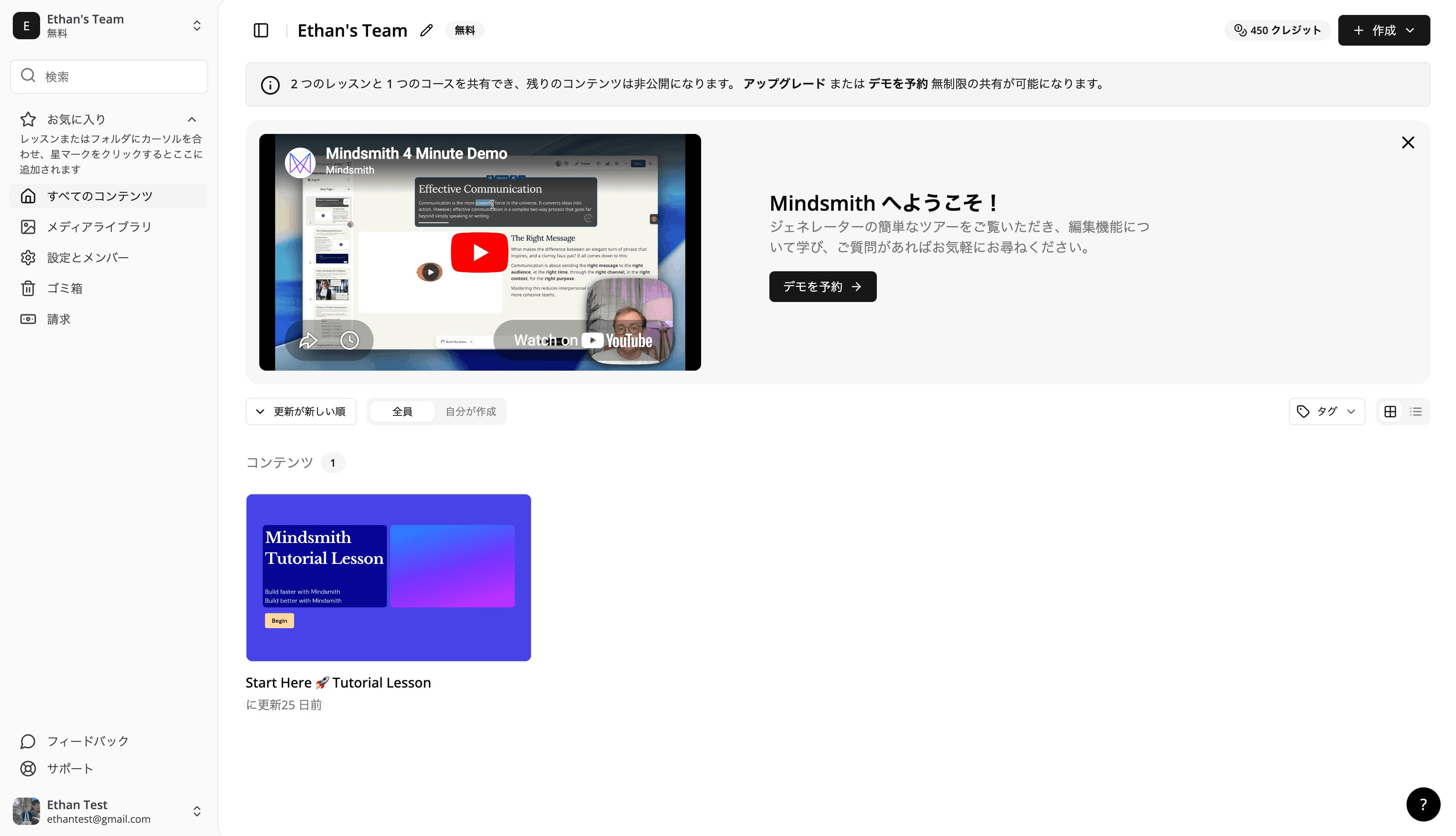Click the デモを予約 link in the banner
Screen dimensions: 1456x836
tap(897, 84)
